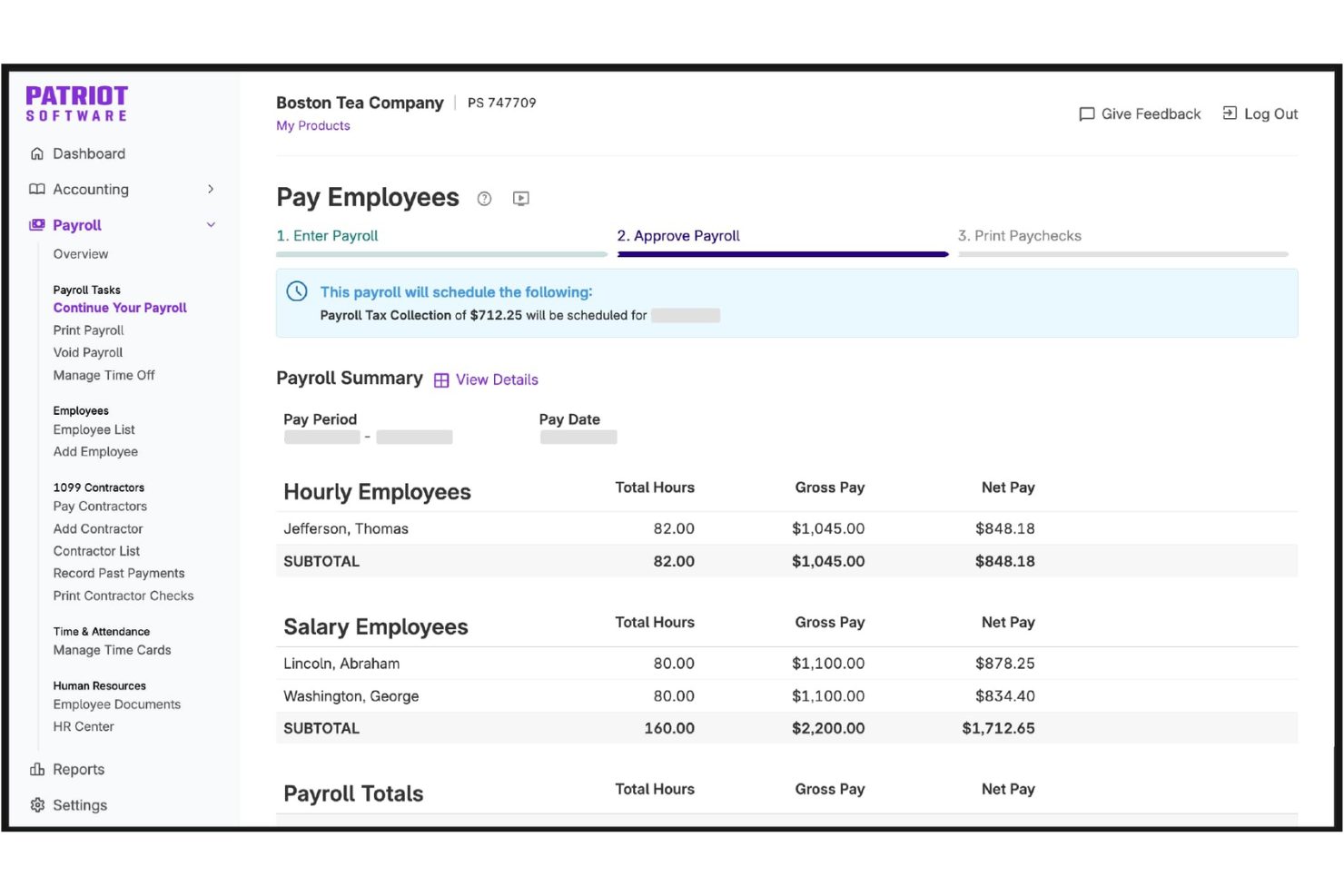The width and height of the screenshot is (1344, 896).
Task: Open Employee List
Action: (94, 429)
